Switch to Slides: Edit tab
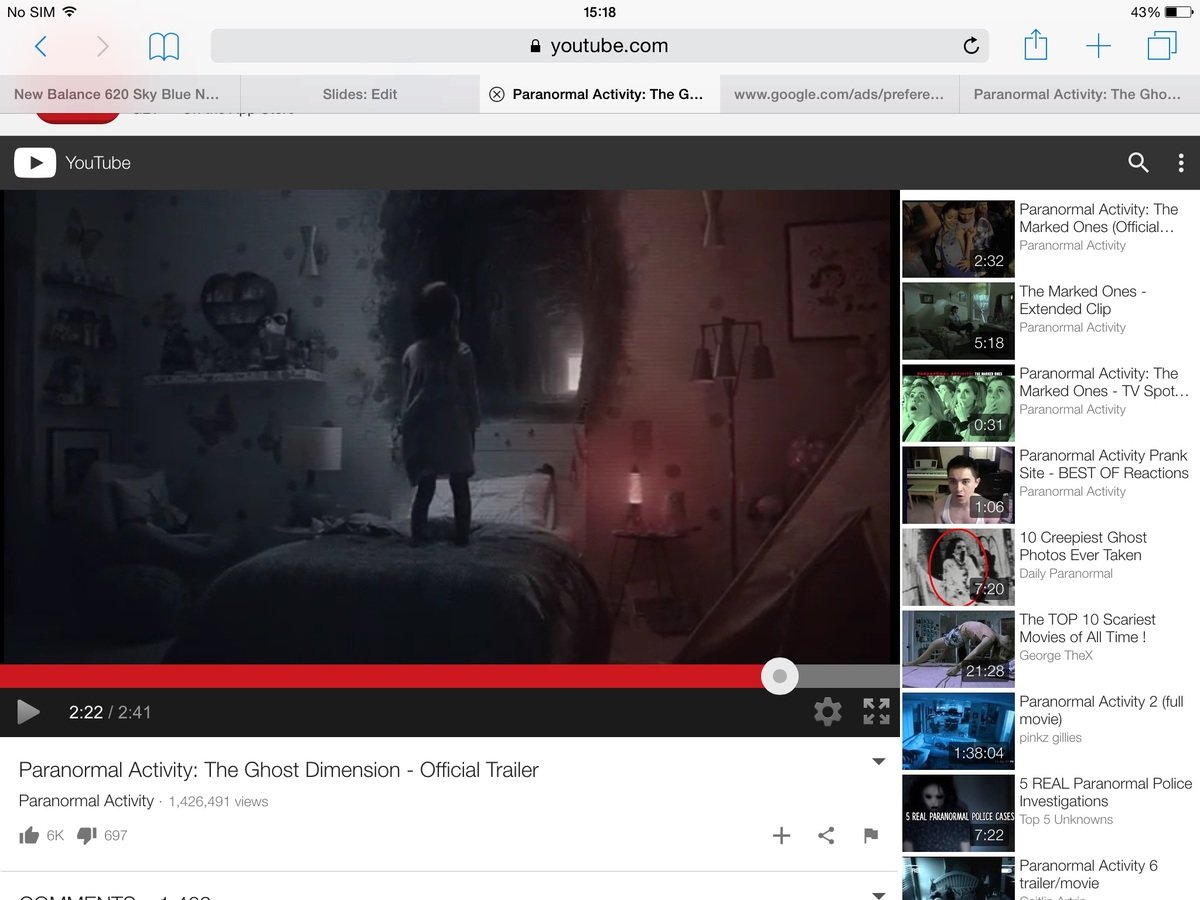Viewport: 1200px width, 900px height. click(360, 94)
